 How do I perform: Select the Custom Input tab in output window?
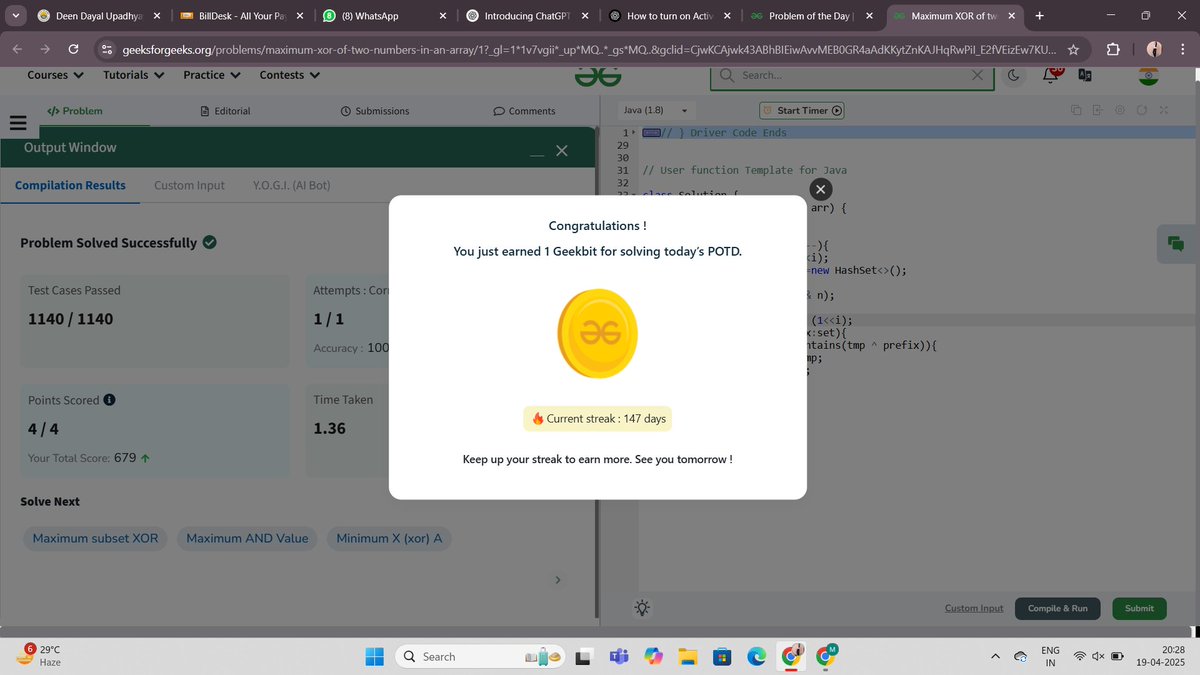pyautogui.click(x=189, y=185)
